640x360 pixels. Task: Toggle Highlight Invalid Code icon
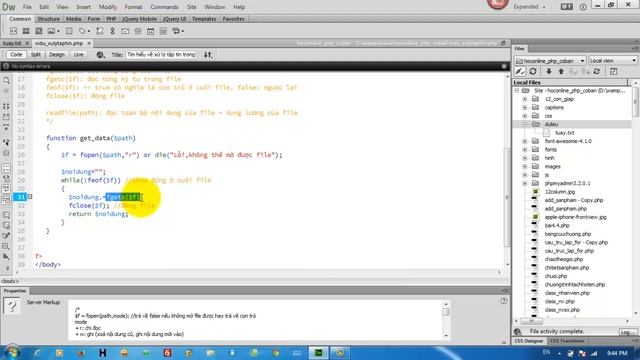6,178
